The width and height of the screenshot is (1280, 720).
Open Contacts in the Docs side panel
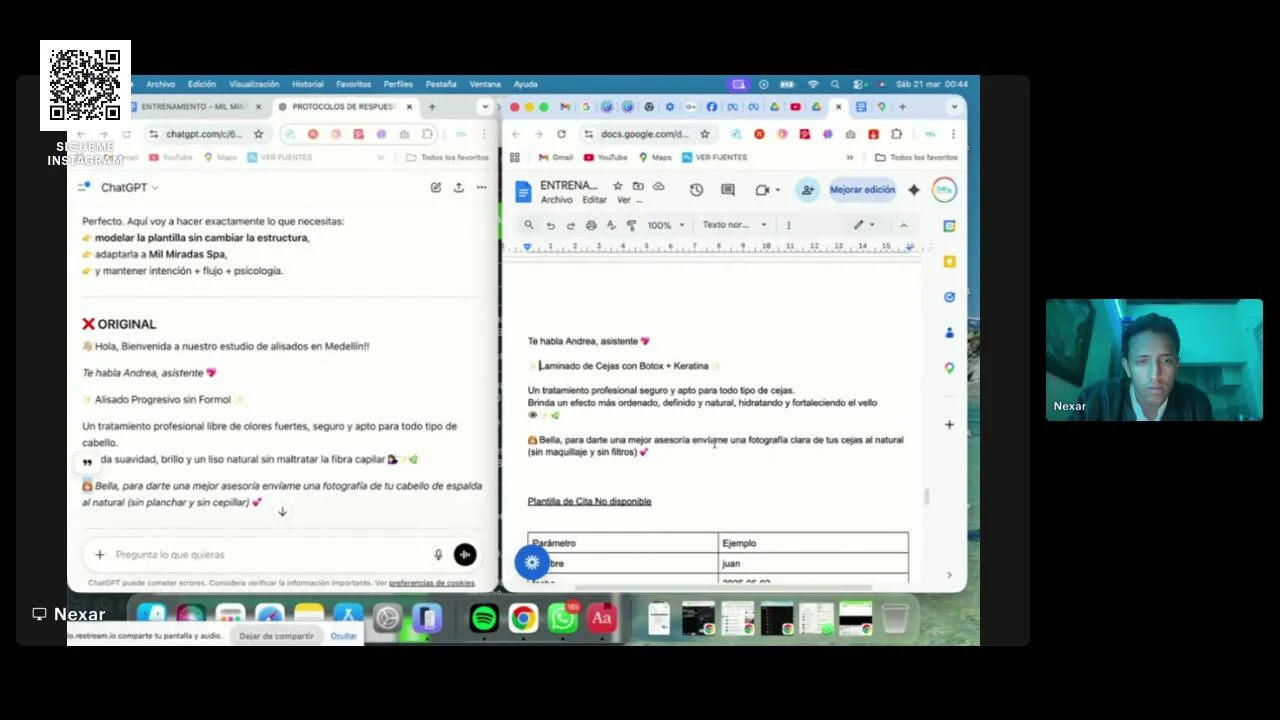click(x=949, y=332)
